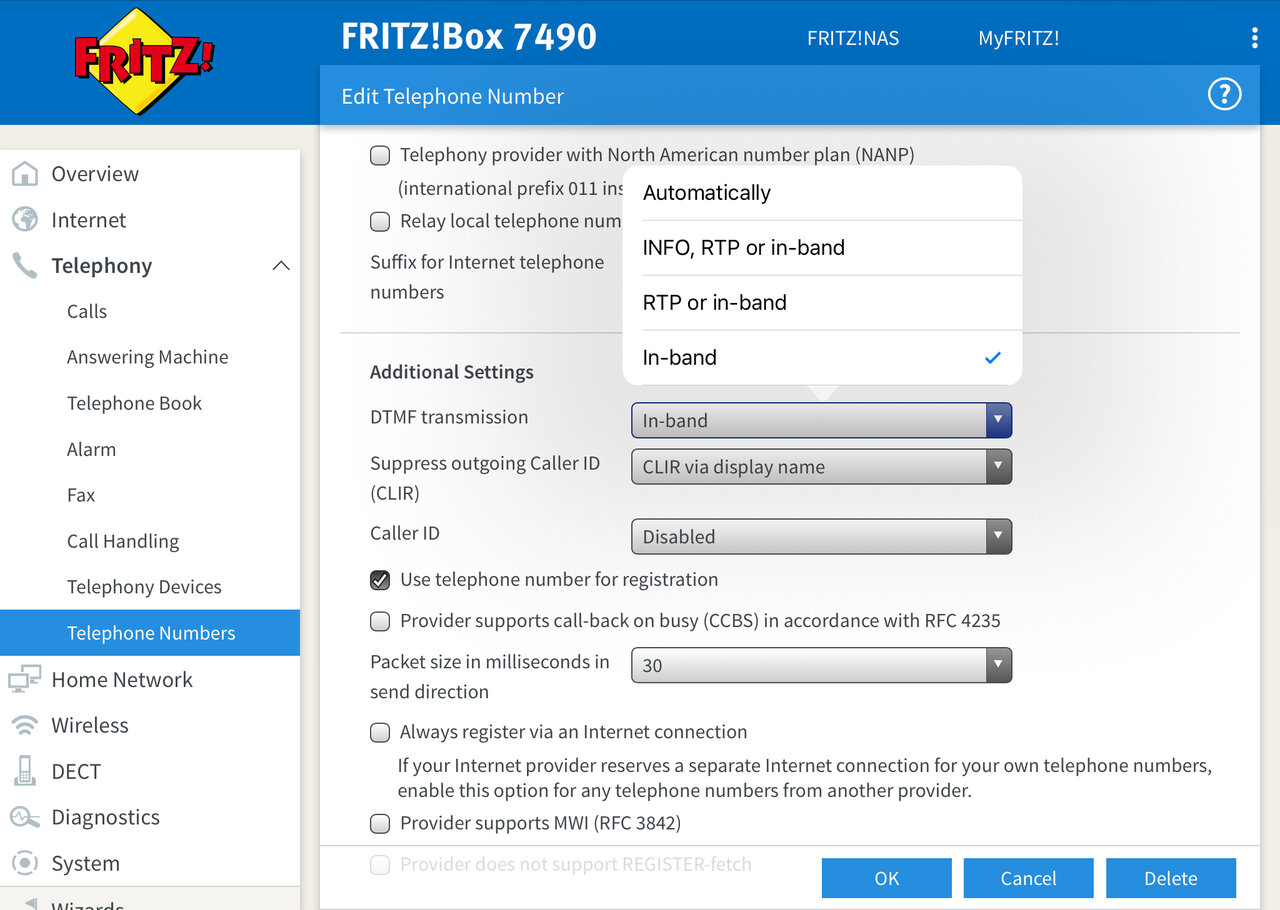Click the Delete button
Viewport: 1280px width, 910px height.
[1171, 878]
